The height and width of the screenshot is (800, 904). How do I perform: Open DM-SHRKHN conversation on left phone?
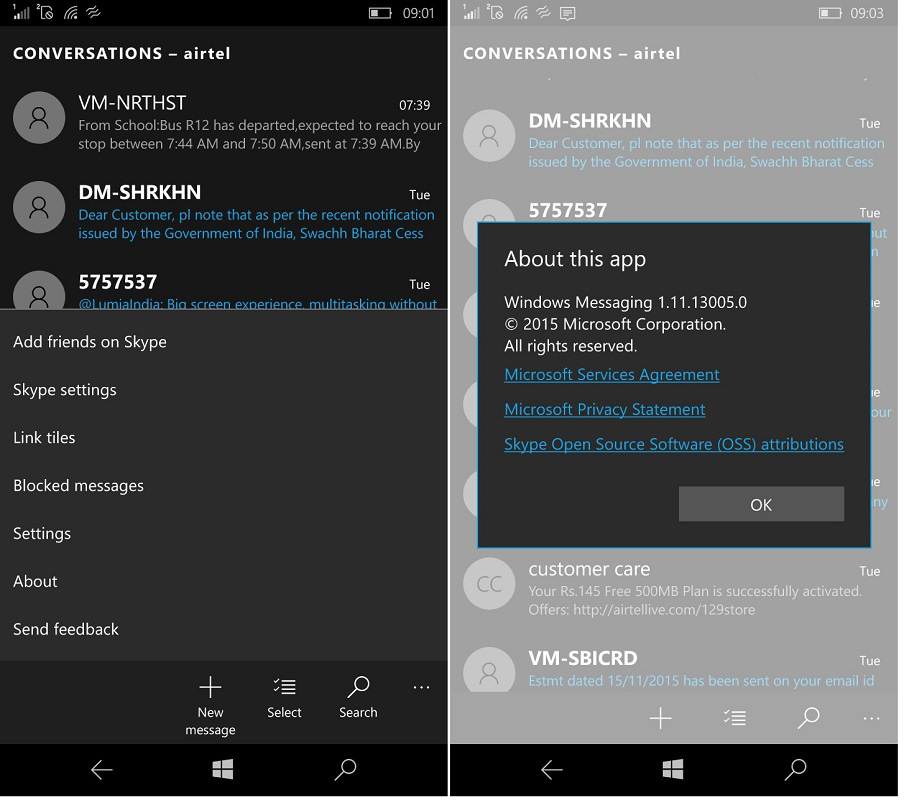[225, 213]
